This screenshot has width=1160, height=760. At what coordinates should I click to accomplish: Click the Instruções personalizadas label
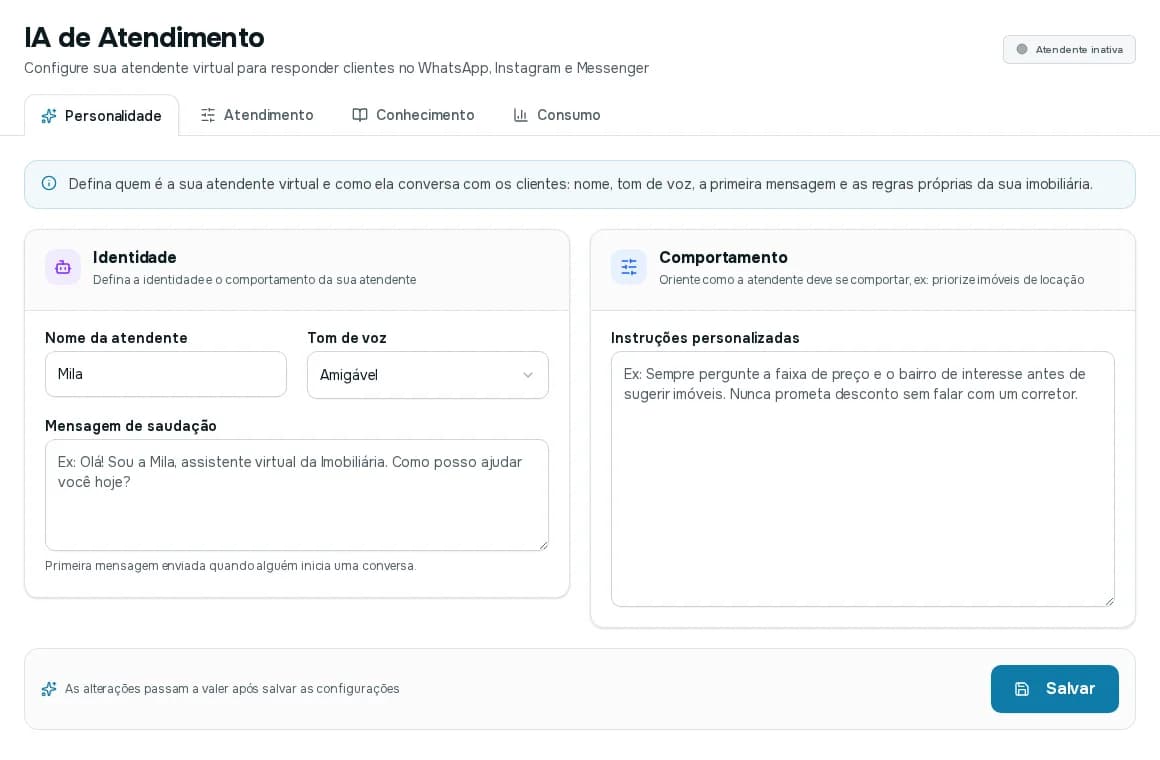tap(705, 338)
